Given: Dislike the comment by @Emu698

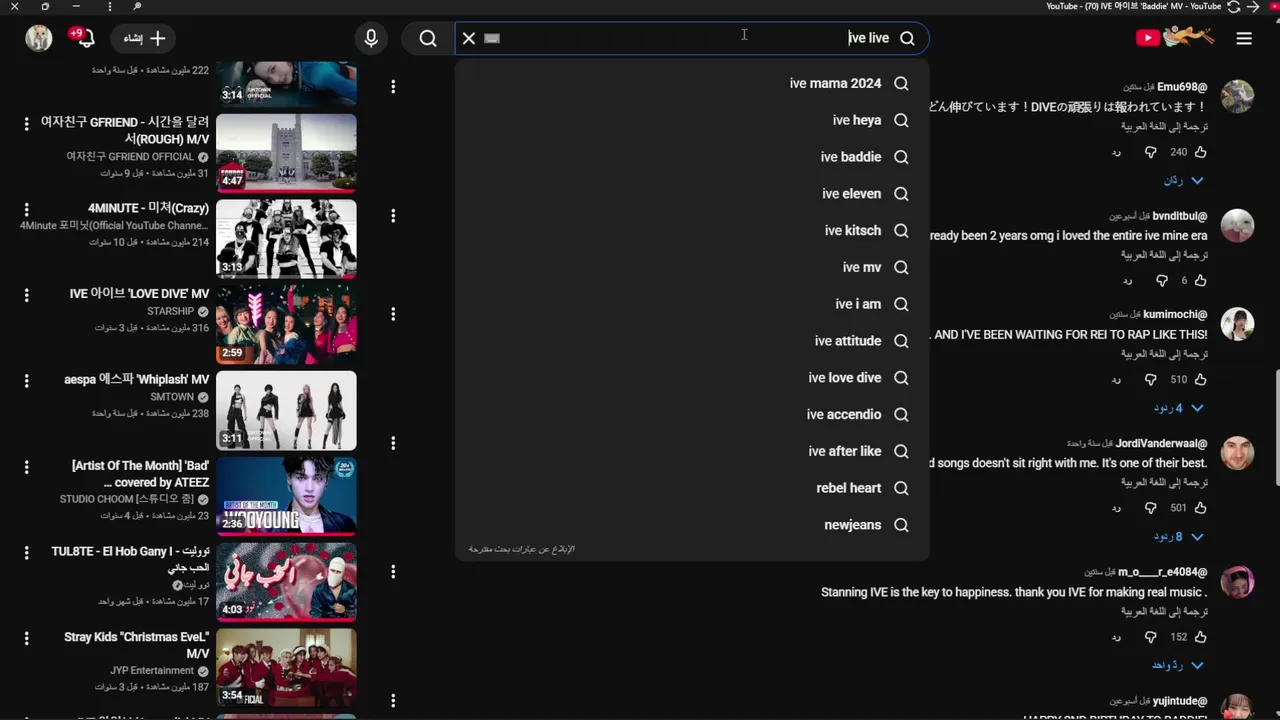Looking at the screenshot, I should point(1150,152).
